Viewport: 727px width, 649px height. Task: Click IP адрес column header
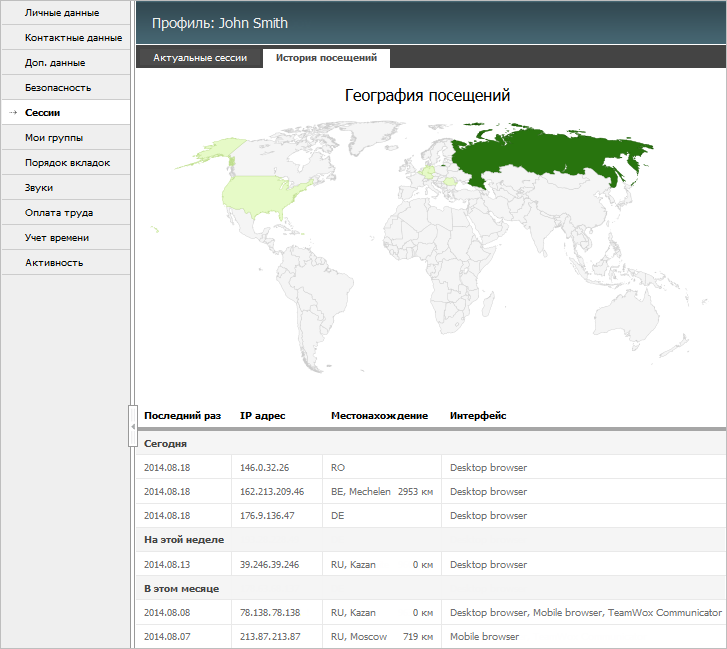(262, 416)
